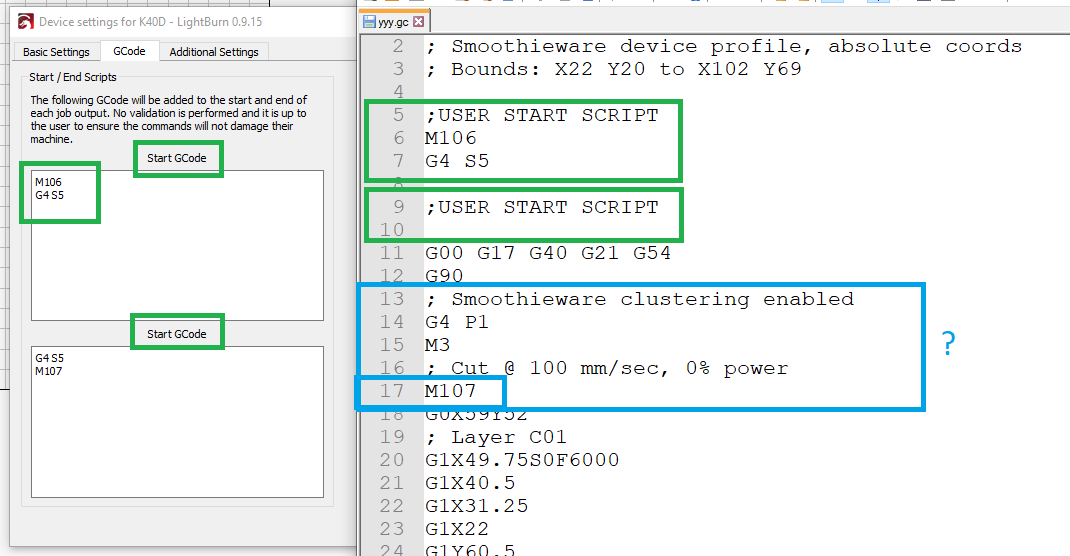
Task: Close the yyy.gc editor tab
Action: pyautogui.click(x=418, y=21)
